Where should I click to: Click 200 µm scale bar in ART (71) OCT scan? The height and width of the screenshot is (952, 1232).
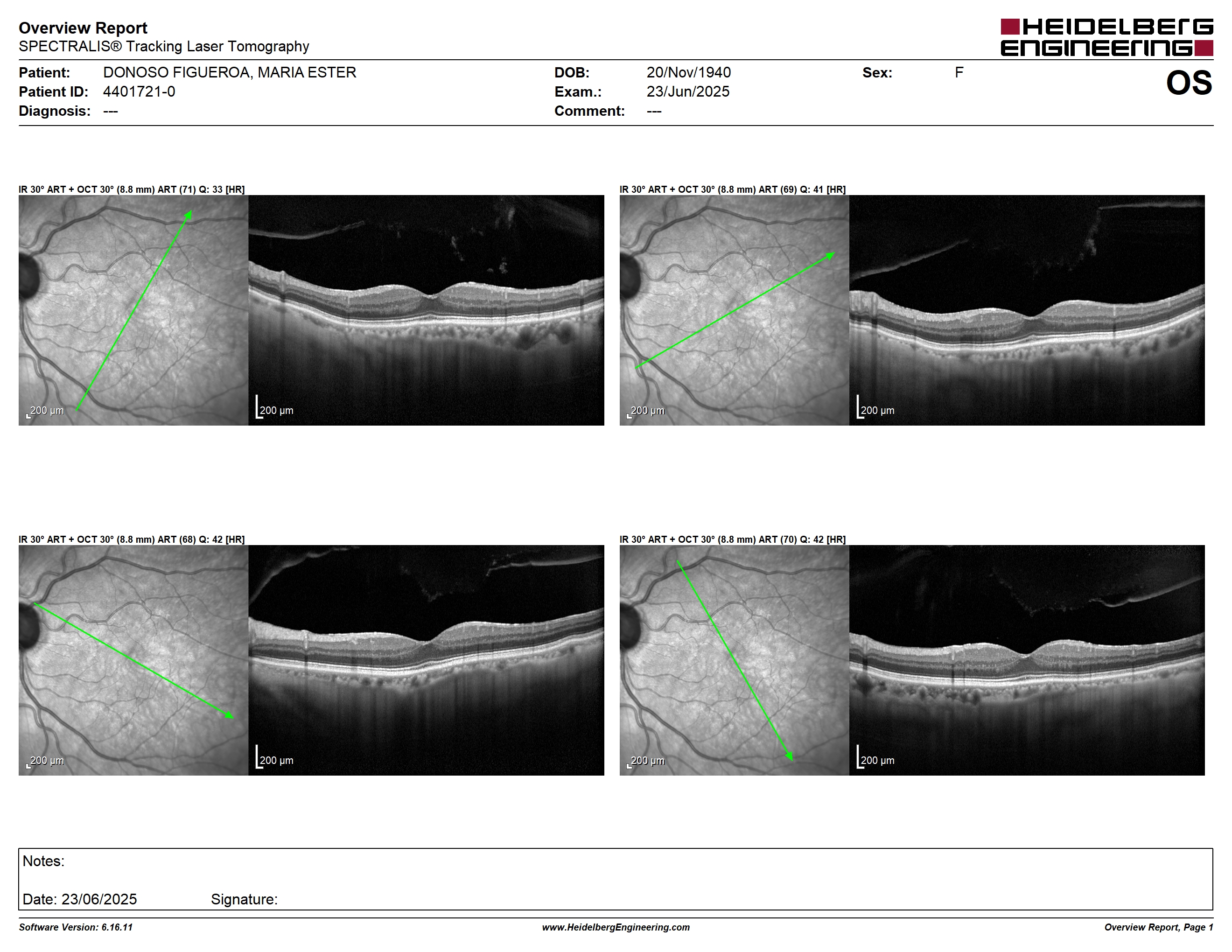click(x=275, y=407)
